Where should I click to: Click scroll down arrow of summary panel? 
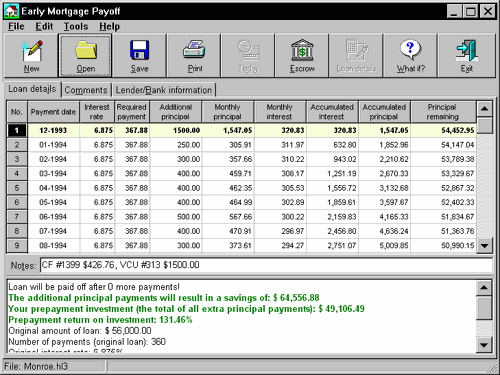click(x=484, y=345)
